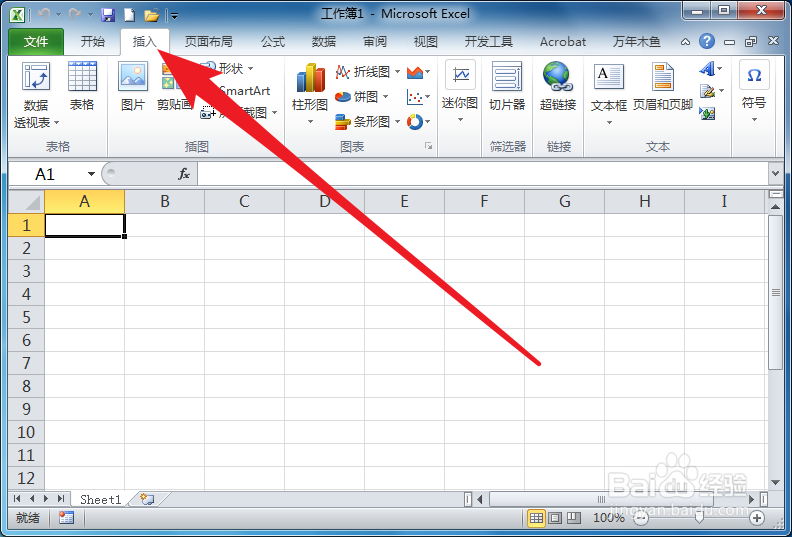Open the doughnut other-charts icon

point(418,121)
